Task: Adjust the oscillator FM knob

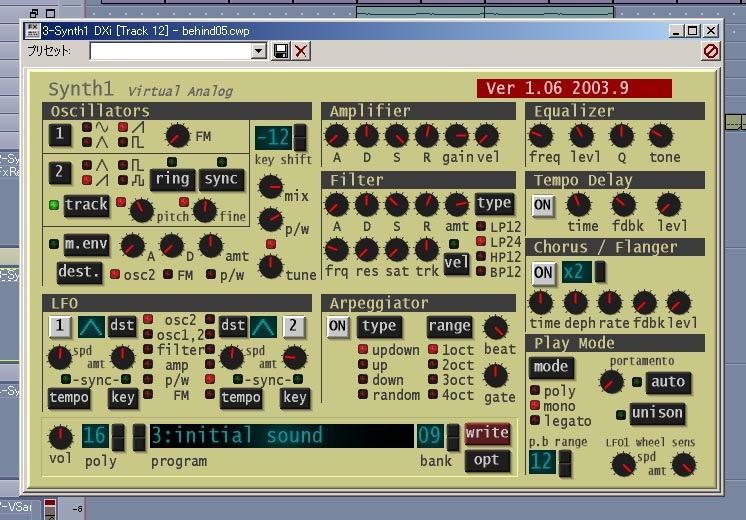Action: click(177, 136)
